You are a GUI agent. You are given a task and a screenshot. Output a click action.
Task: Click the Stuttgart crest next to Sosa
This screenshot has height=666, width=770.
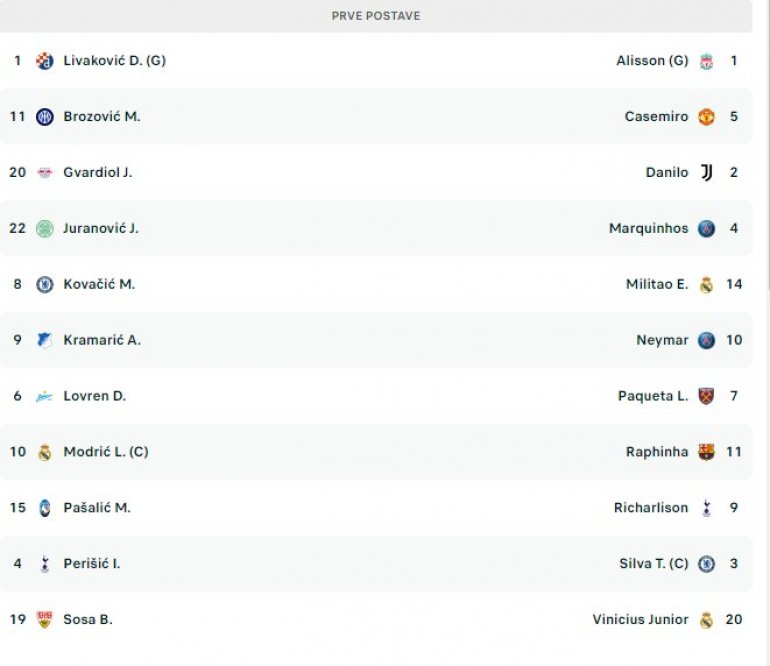point(44,620)
